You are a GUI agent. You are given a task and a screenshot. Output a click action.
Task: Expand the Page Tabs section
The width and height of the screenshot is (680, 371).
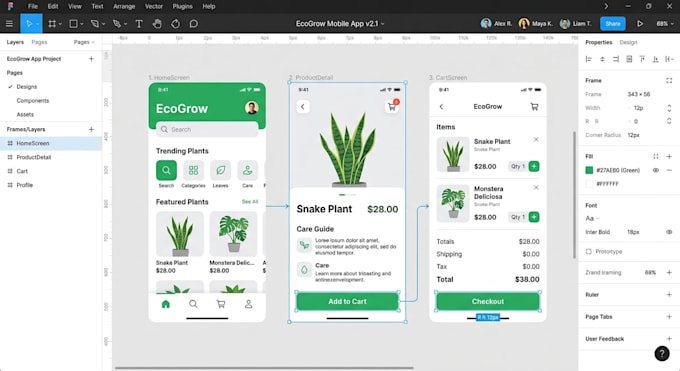669,317
